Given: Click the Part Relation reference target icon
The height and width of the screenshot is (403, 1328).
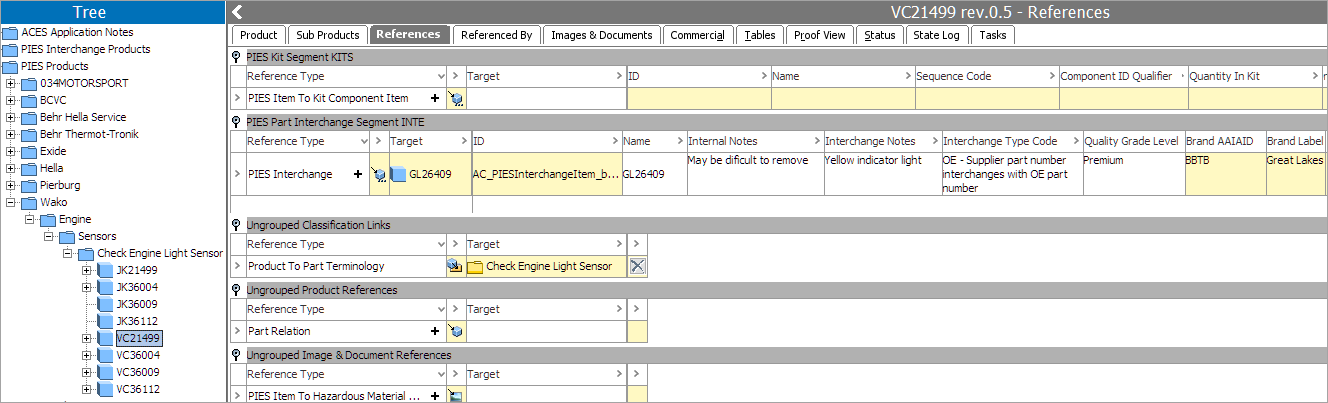Looking at the screenshot, I should (x=455, y=331).
